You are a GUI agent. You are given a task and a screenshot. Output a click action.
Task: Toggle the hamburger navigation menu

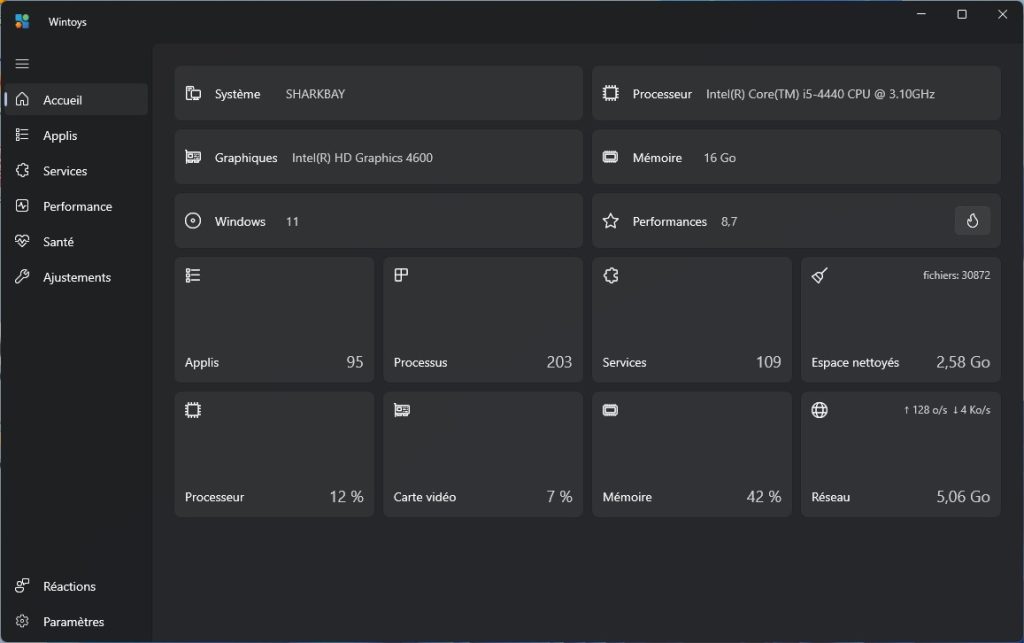pyautogui.click(x=22, y=64)
